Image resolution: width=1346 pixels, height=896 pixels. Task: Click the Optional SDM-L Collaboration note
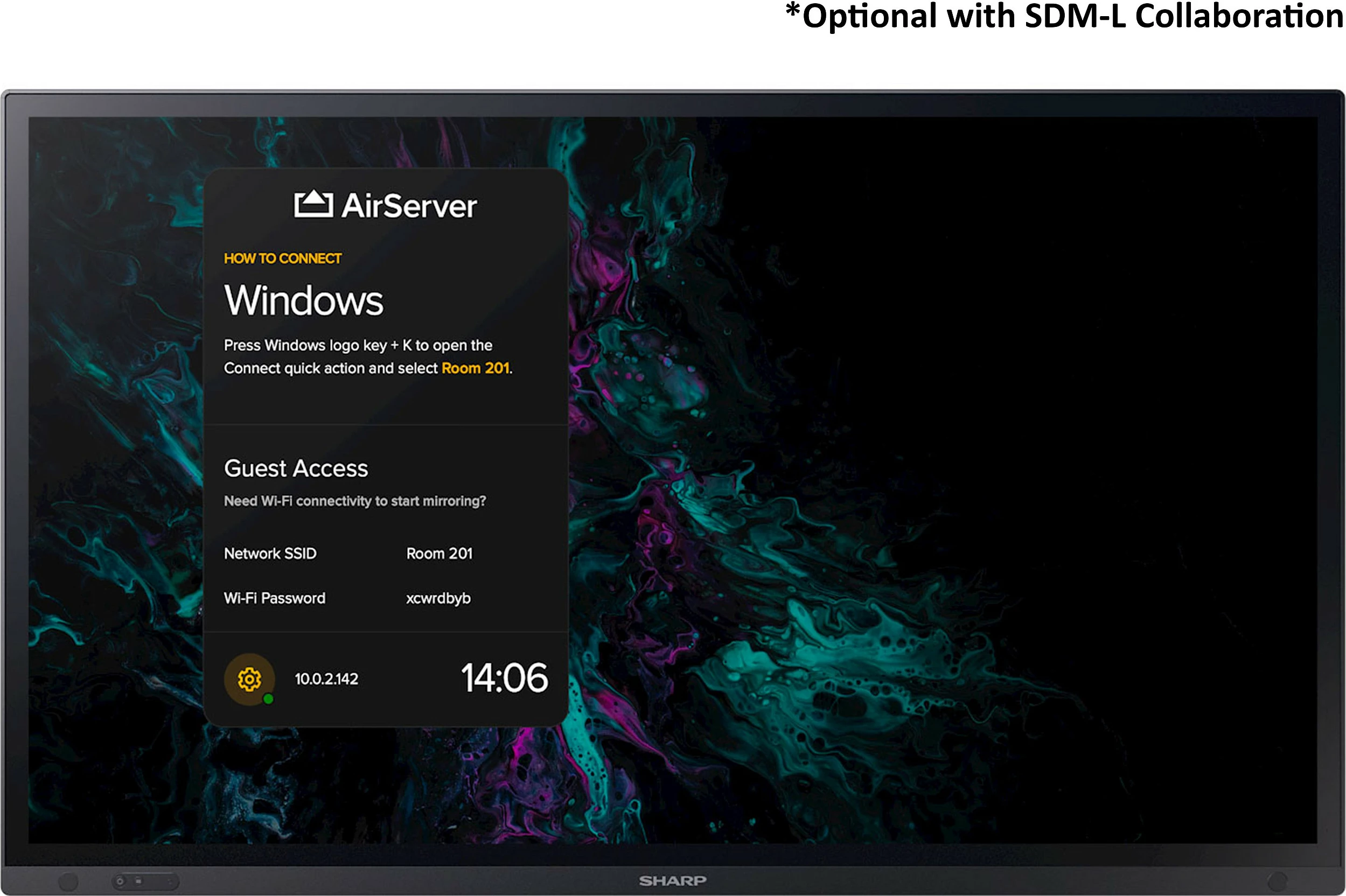tap(1064, 16)
